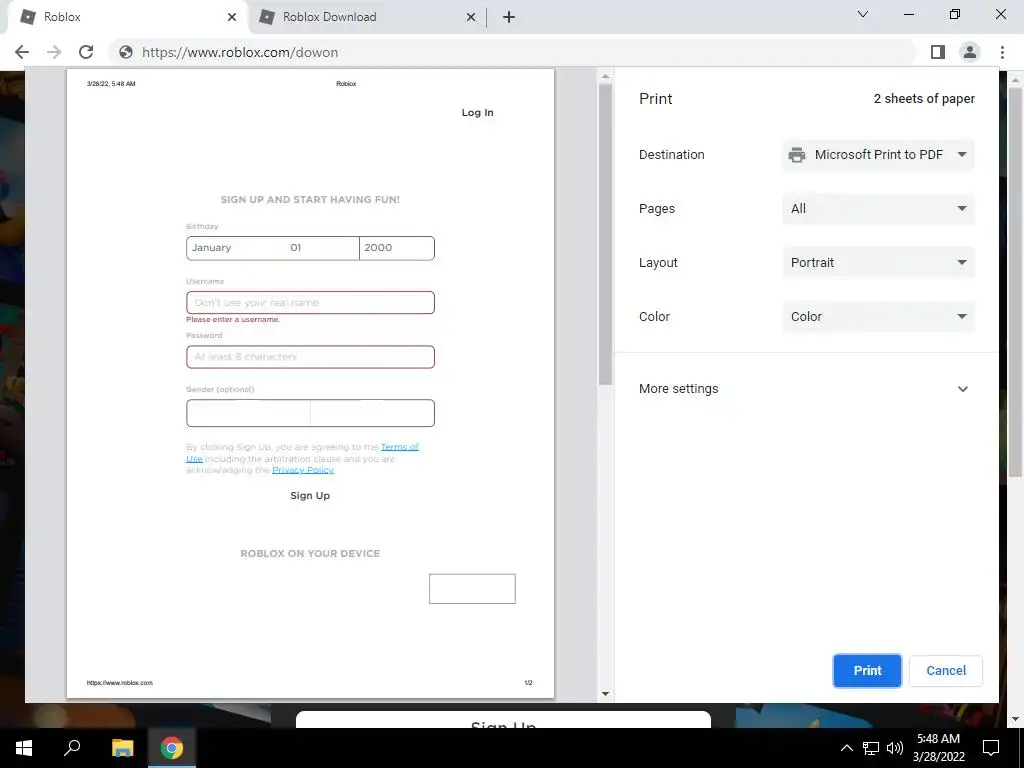
Task: Close the Roblox tab
Action: click(232, 18)
